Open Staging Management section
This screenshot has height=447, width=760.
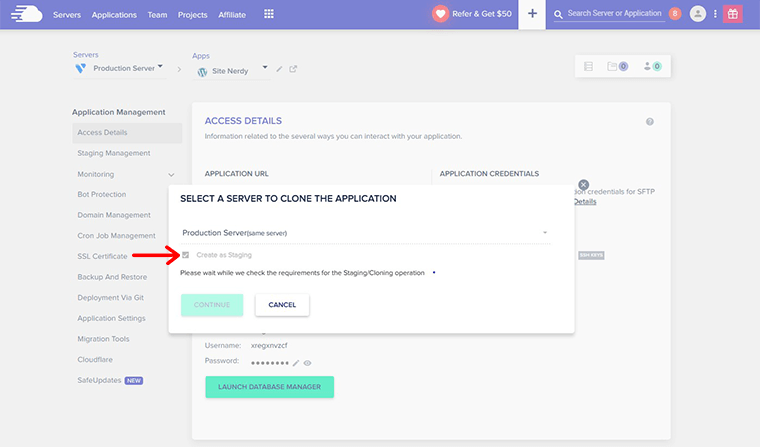coord(114,153)
